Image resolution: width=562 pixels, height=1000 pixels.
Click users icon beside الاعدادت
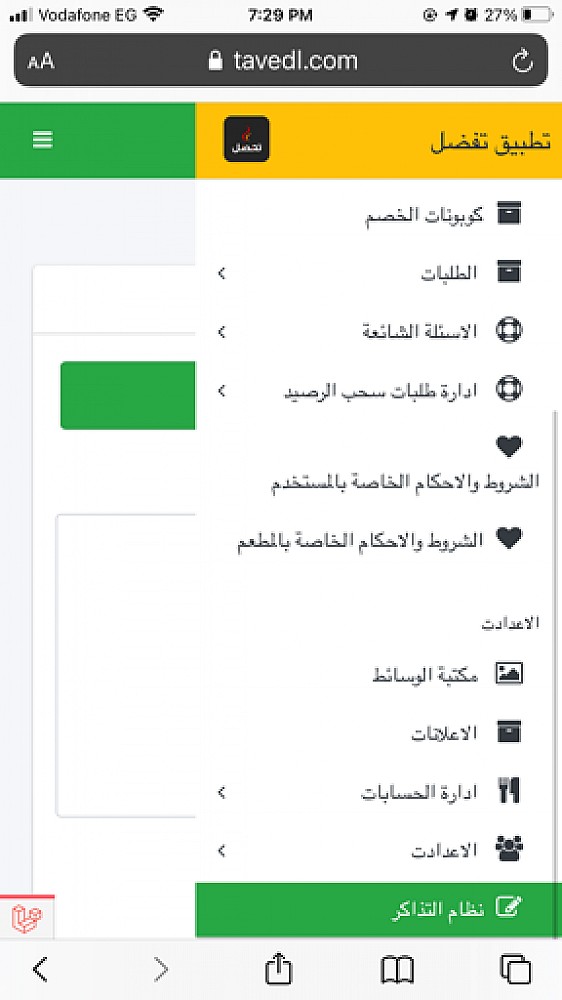click(509, 849)
